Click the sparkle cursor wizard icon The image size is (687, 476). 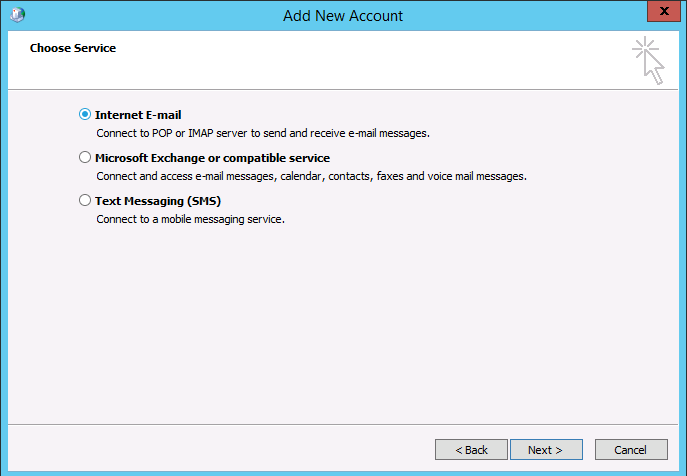[648, 60]
